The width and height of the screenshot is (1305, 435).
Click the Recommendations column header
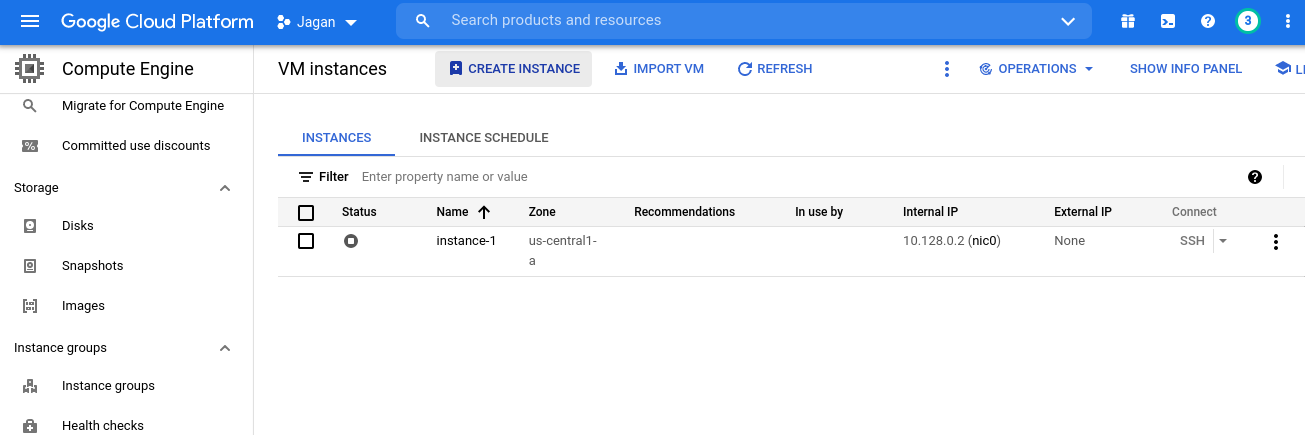pos(684,212)
